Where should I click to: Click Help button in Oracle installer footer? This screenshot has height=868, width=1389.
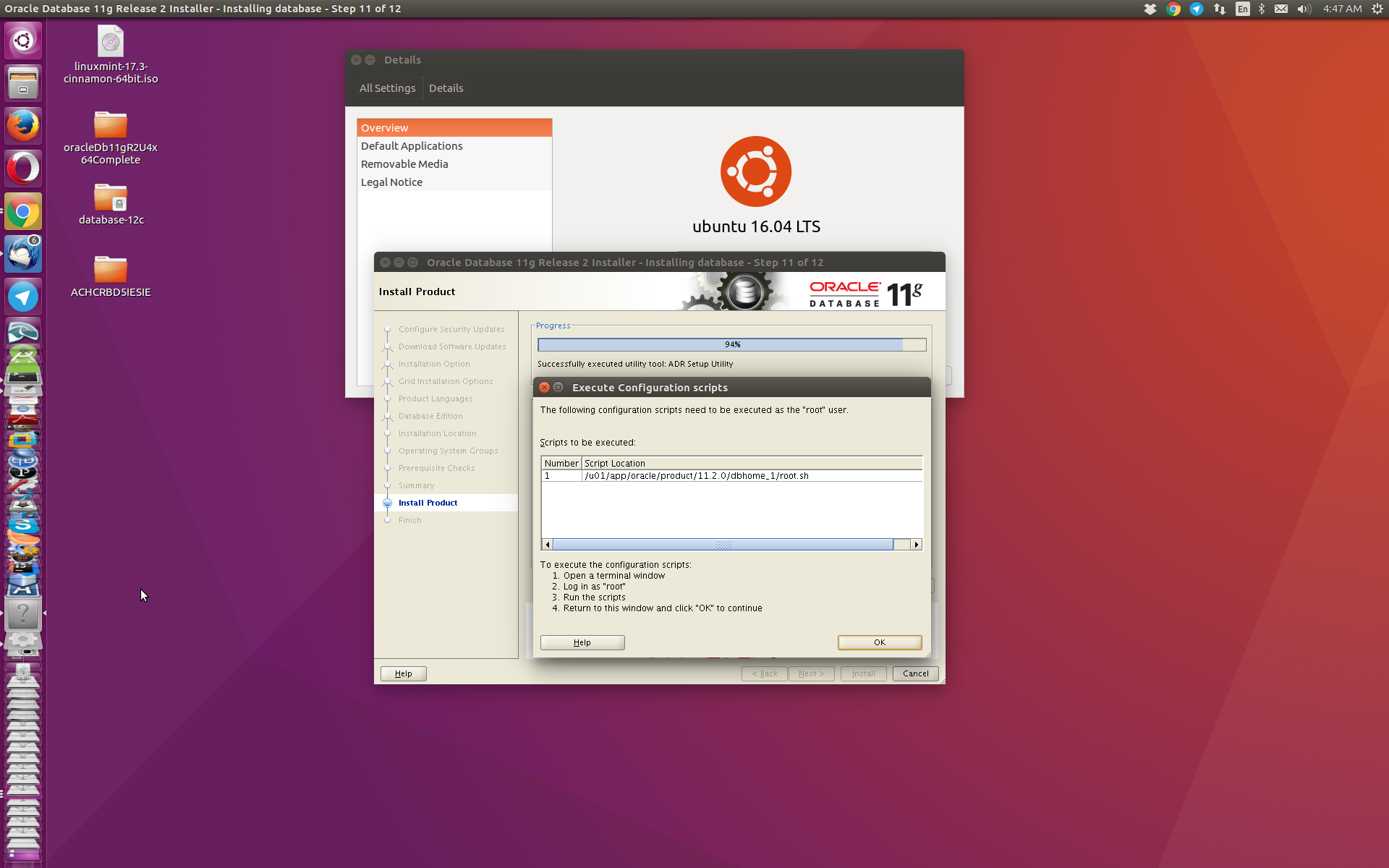tap(404, 673)
